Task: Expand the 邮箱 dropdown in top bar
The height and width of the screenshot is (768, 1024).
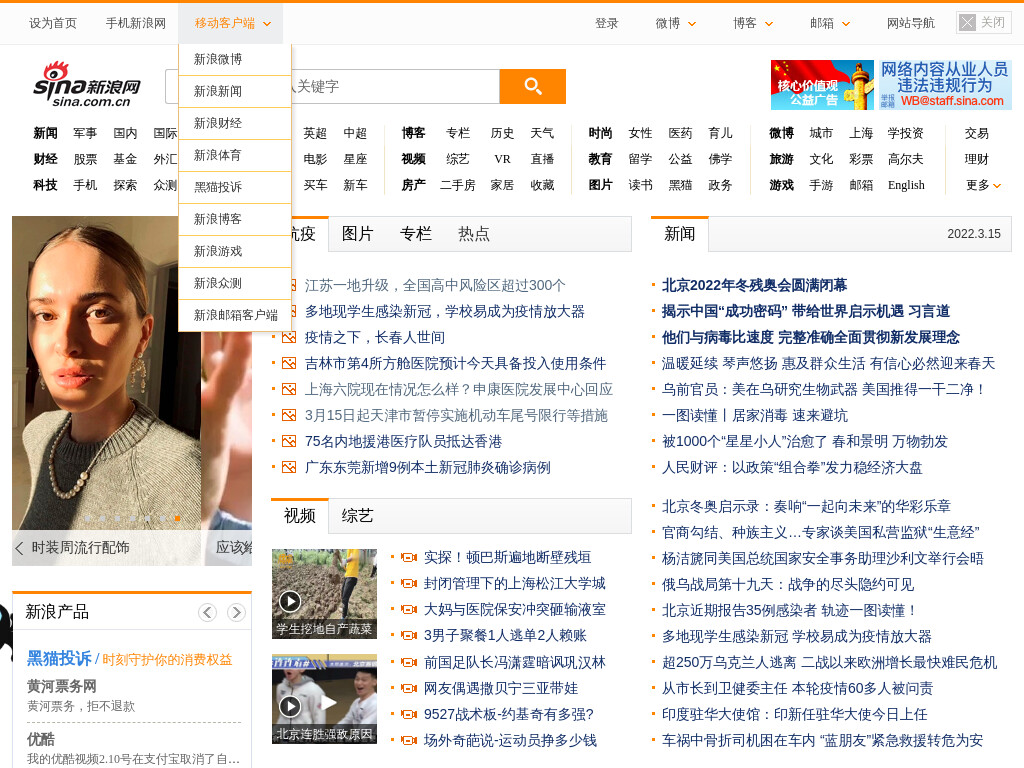Action: tap(829, 24)
